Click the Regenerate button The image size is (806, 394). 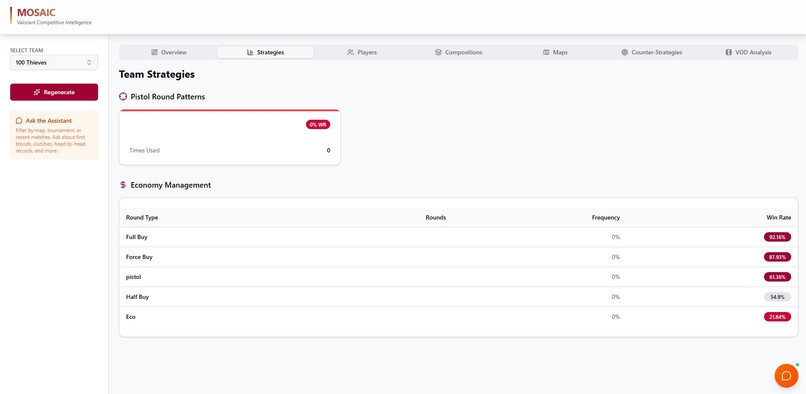click(x=54, y=92)
